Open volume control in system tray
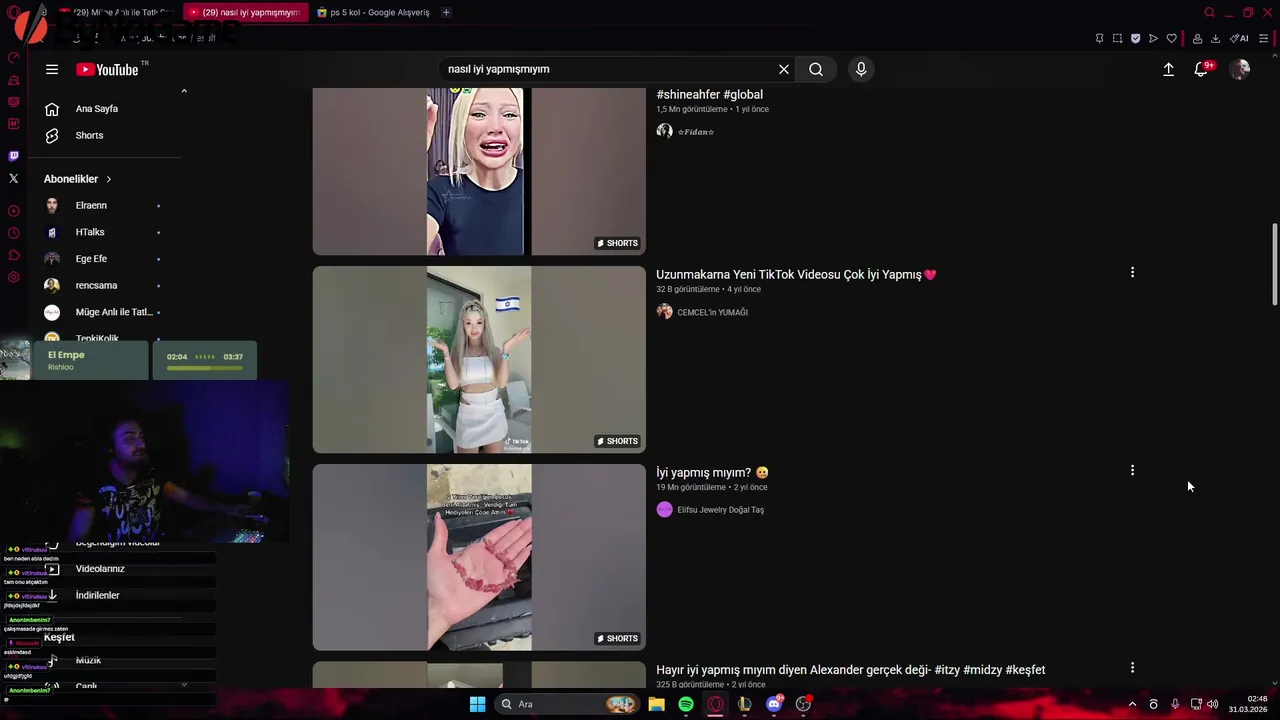 coord(1212,704)
